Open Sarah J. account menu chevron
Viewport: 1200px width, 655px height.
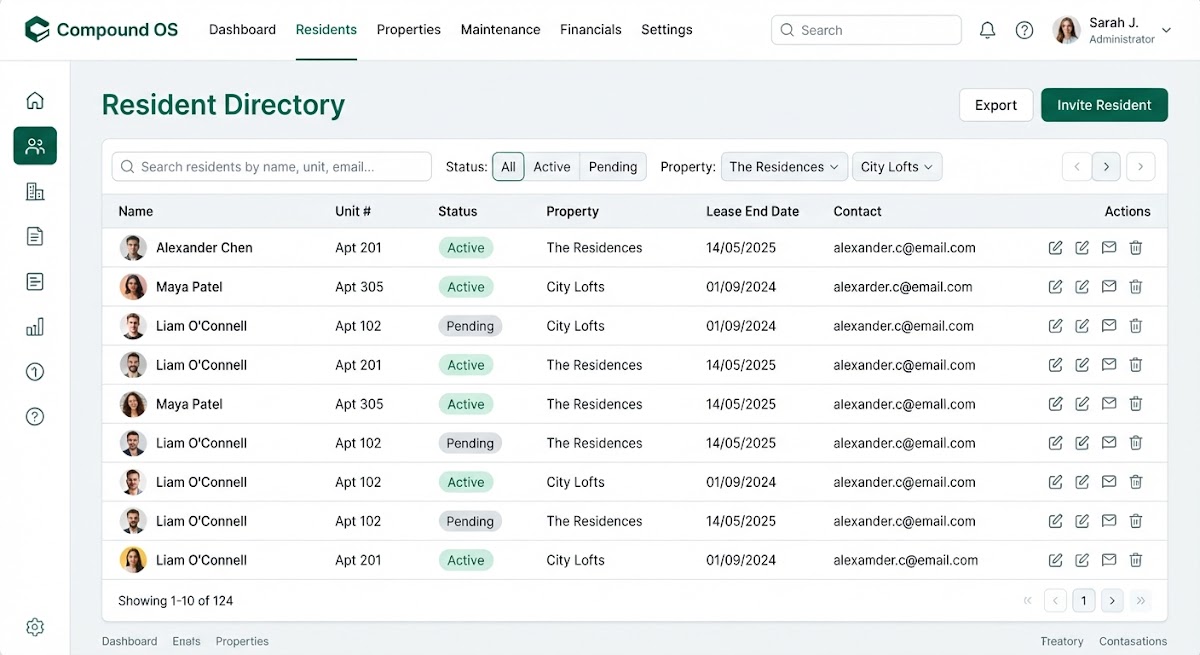[x=1166, y=30]
